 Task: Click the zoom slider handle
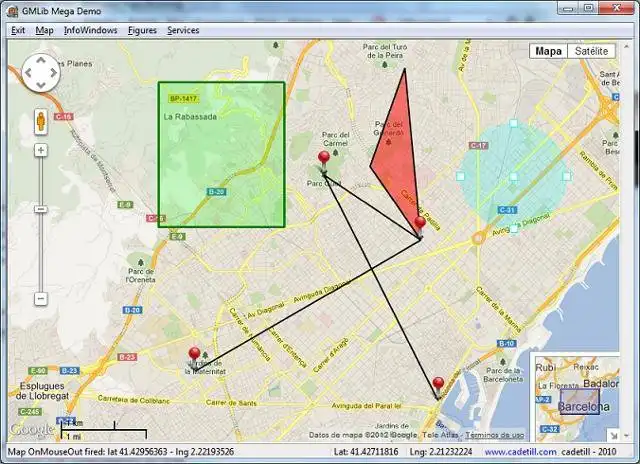40,209
